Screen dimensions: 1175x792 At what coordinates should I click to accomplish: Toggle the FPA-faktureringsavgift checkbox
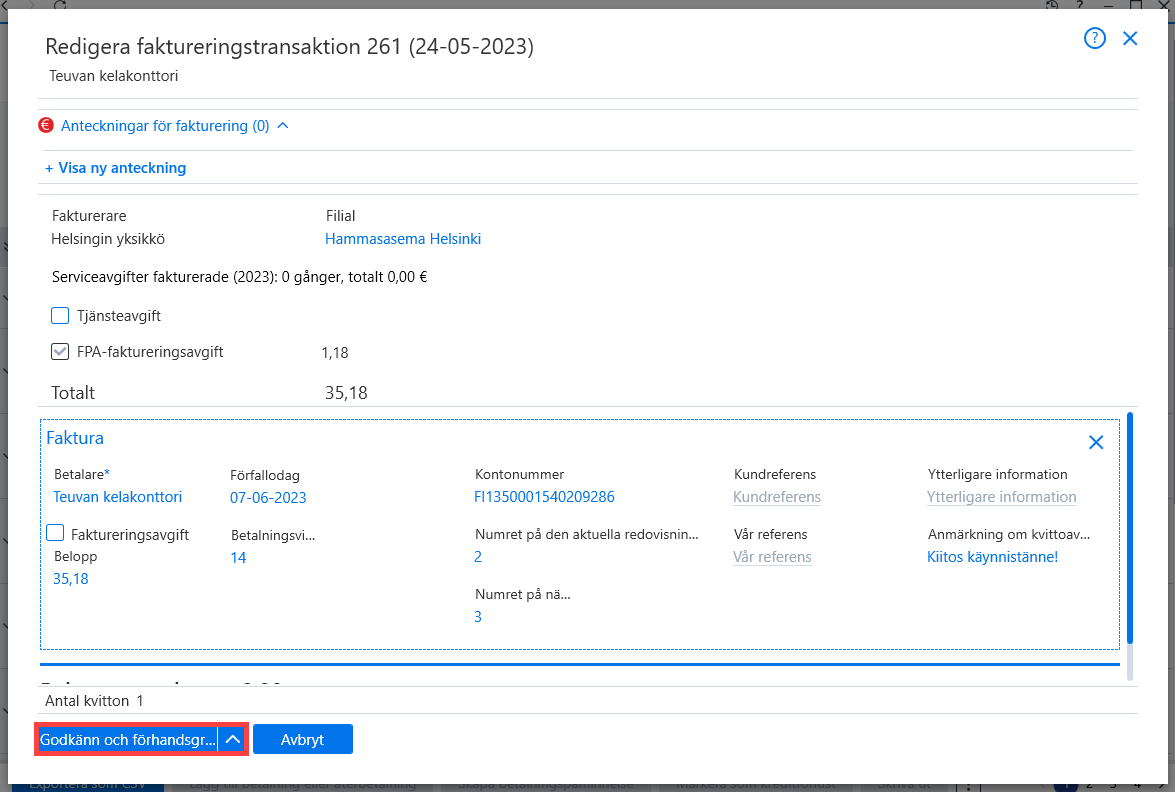[x=60, y=351]
